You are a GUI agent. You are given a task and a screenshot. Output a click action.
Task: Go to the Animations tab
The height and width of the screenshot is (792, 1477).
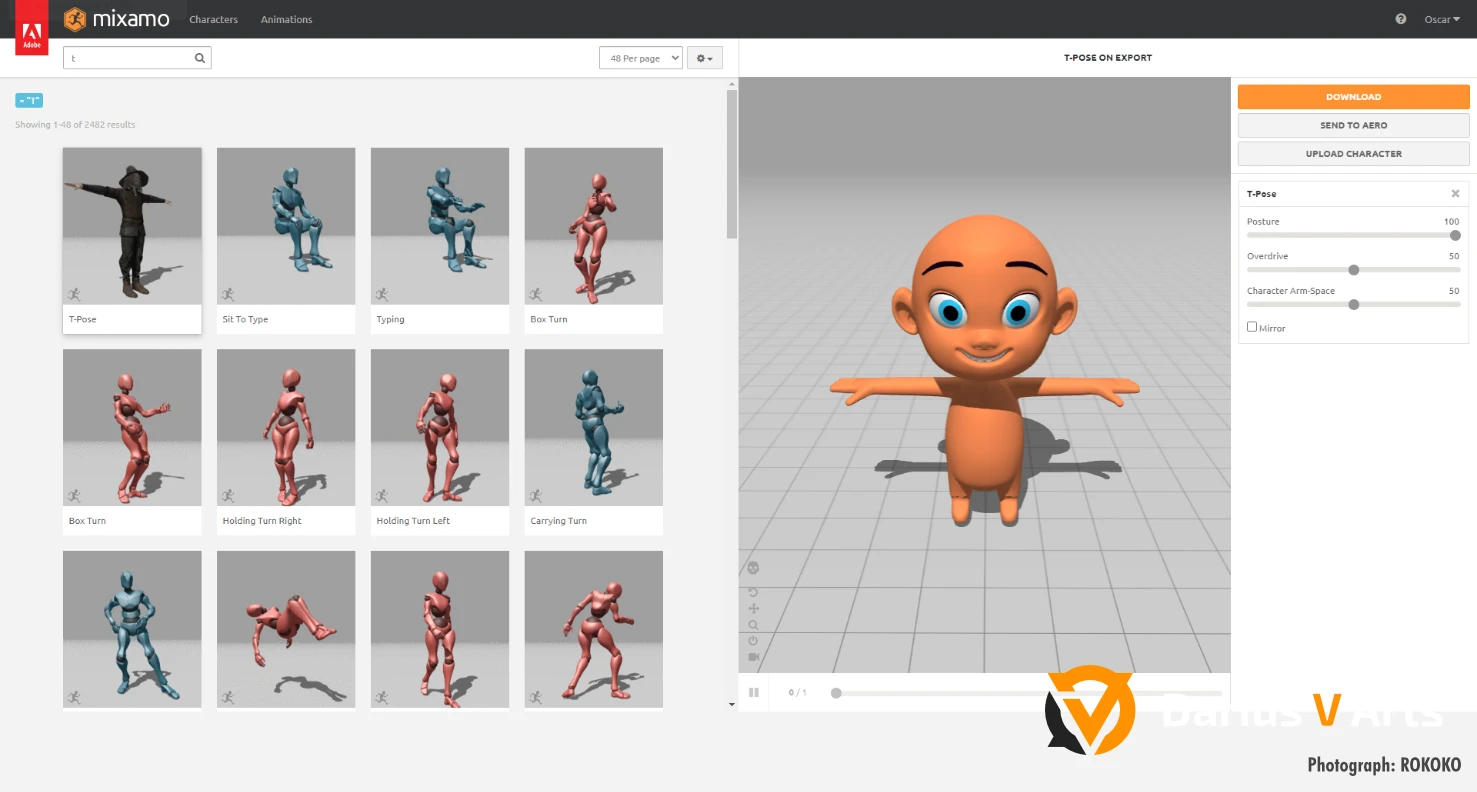pyautogui.click(x=286, y=19)
